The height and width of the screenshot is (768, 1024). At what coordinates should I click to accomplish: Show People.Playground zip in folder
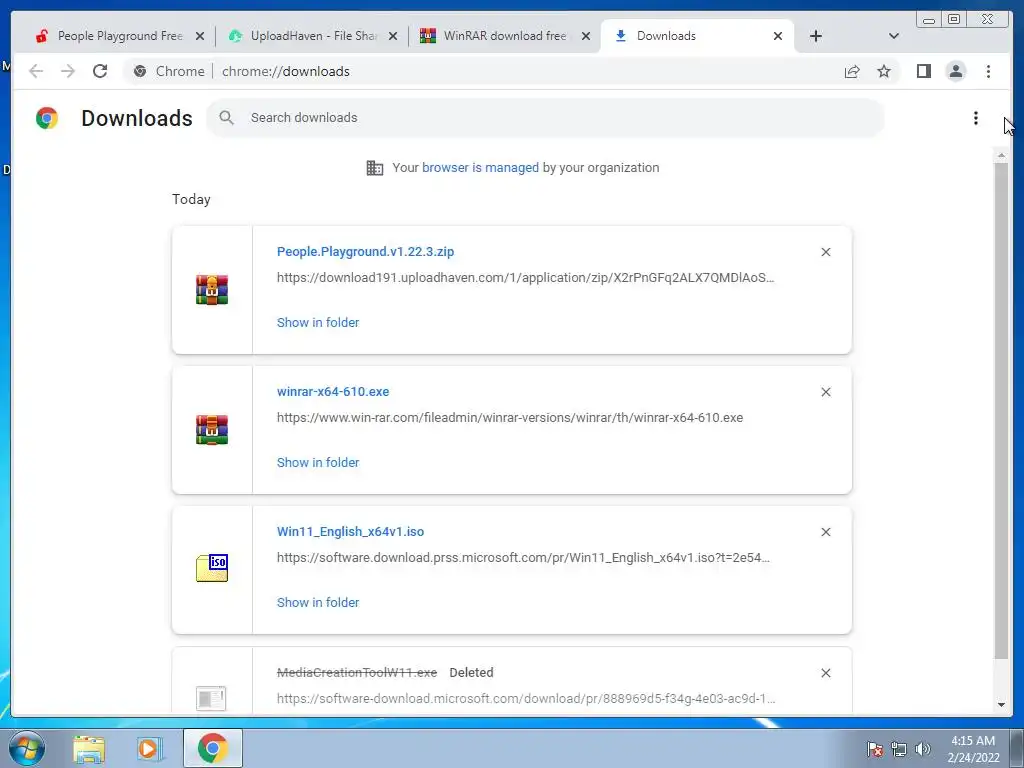(x=318, y=323)
